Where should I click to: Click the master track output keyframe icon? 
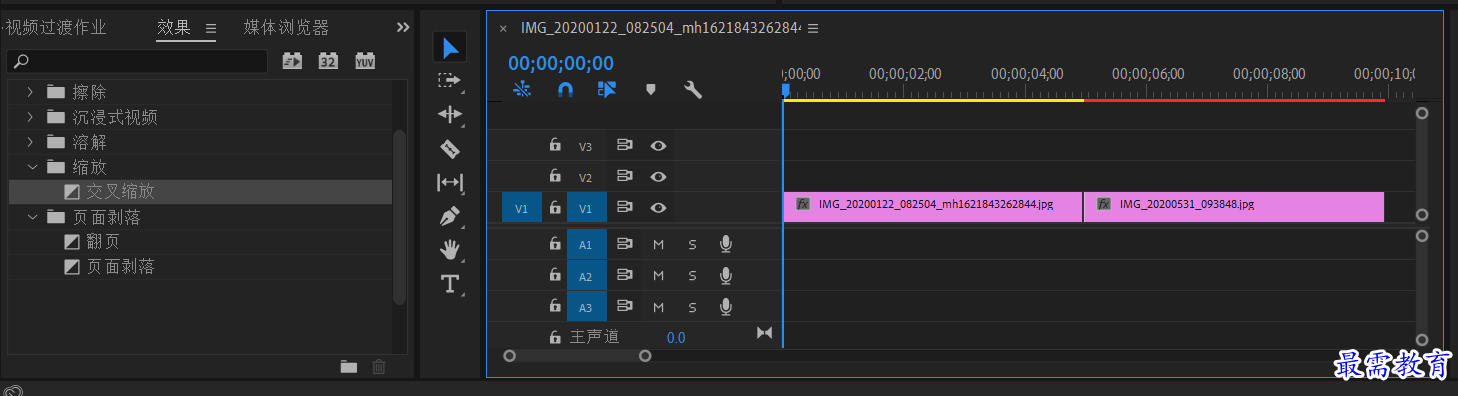[765, 333]
